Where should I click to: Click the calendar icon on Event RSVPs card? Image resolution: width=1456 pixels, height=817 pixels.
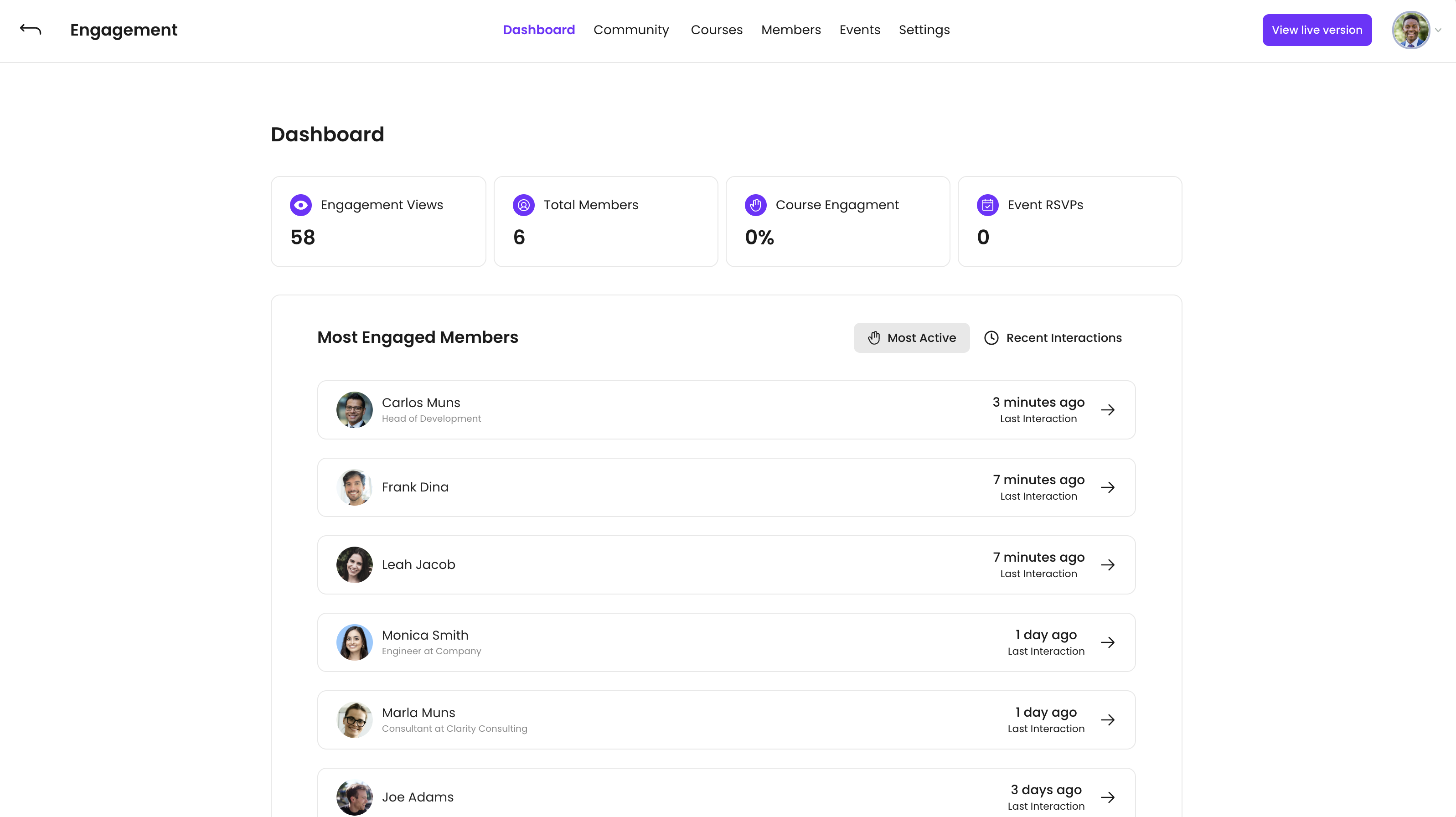click(x=987, y=205)
